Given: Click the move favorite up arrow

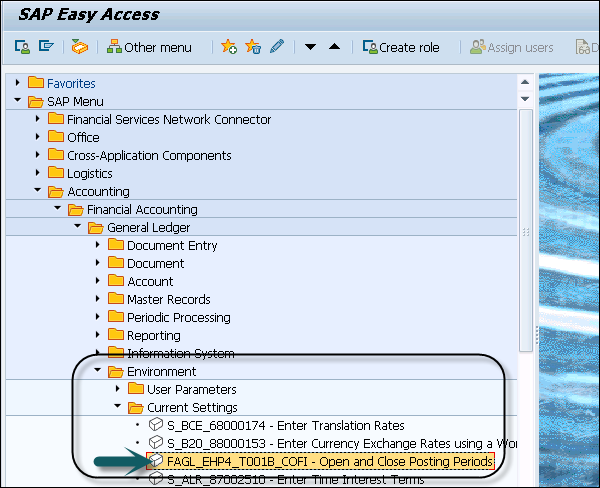Looking at the screenshot, I should point(334,47).
